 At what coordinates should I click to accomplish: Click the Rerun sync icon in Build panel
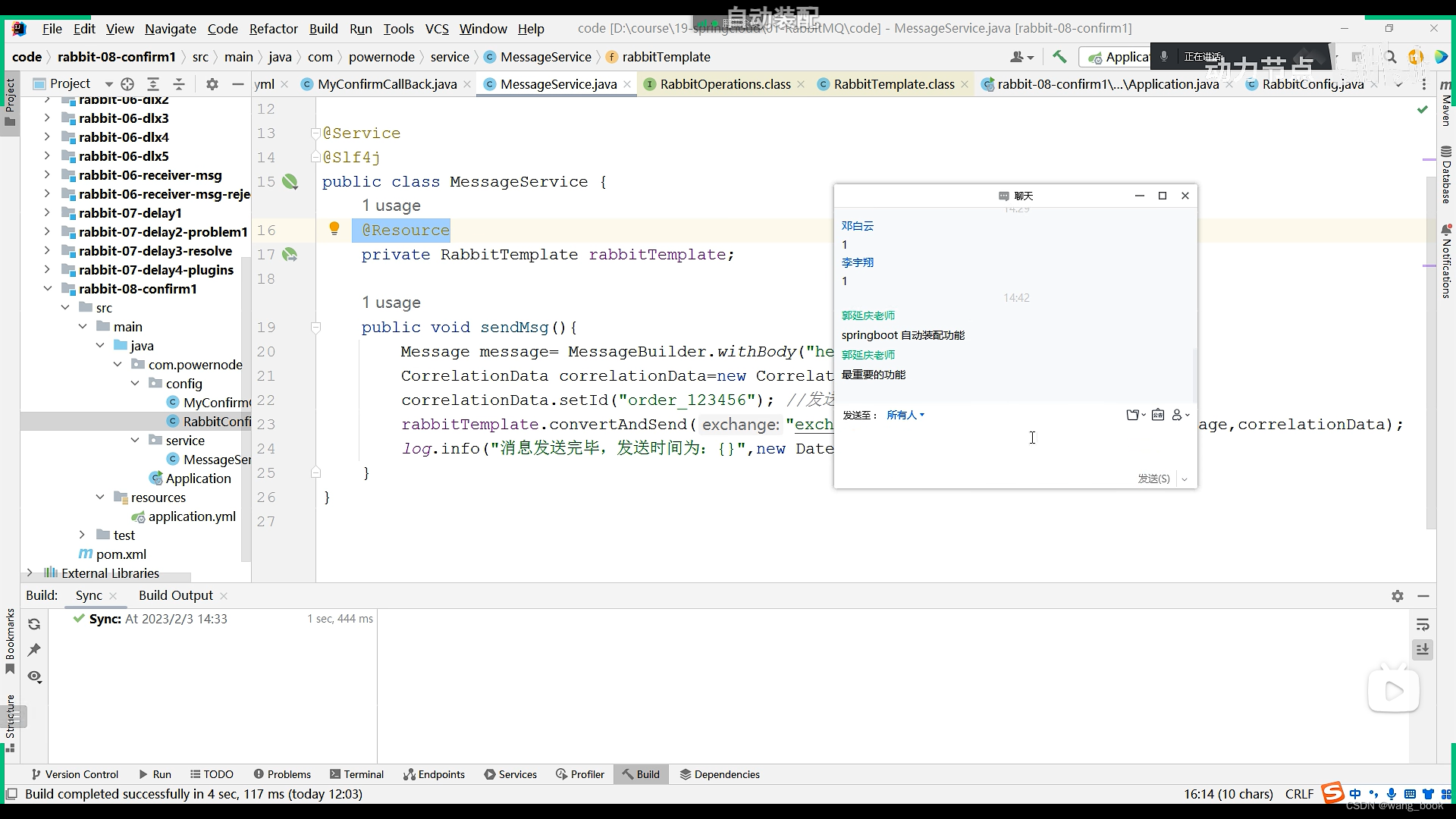click(x=34, y=624)
